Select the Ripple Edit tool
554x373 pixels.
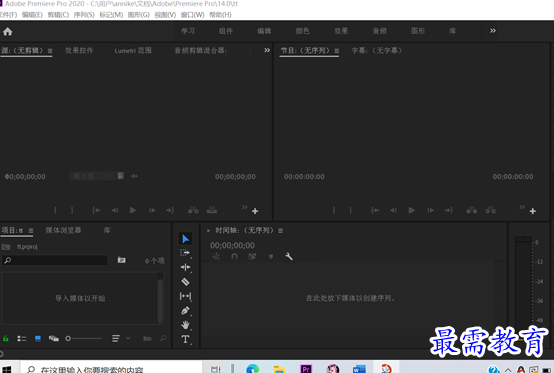(x=185, y=267)
